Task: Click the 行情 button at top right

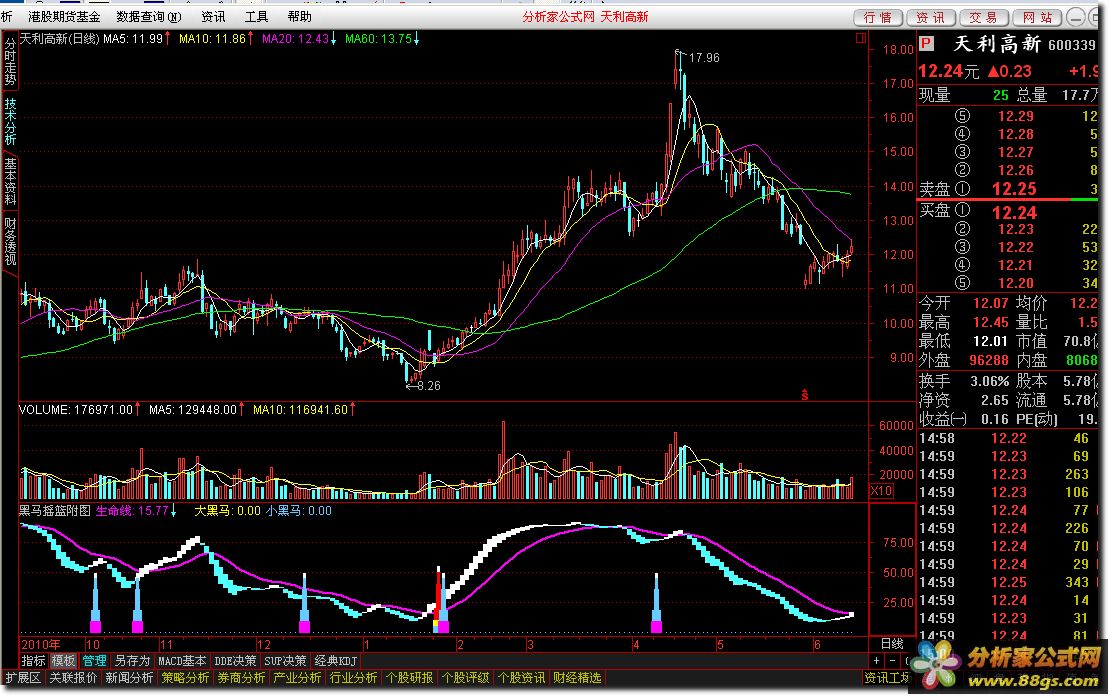Action: (878, 18)
